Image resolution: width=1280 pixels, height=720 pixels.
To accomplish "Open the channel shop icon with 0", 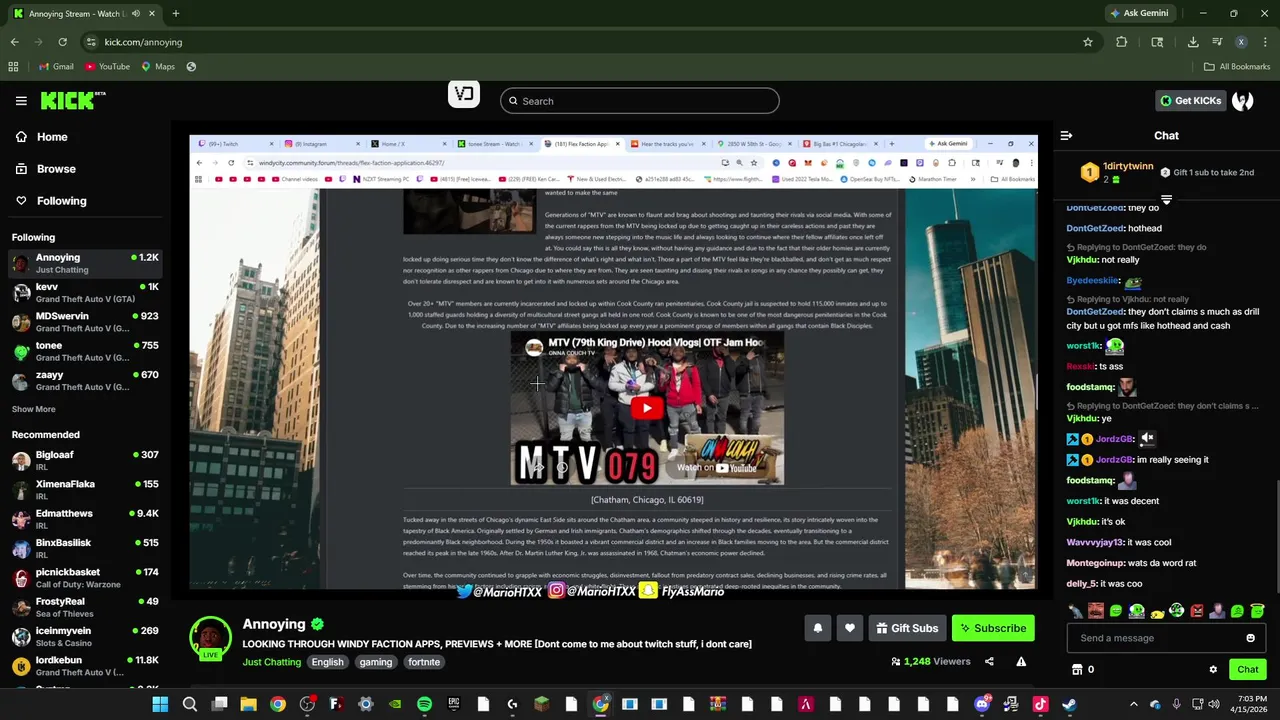I will point(1083,669).
